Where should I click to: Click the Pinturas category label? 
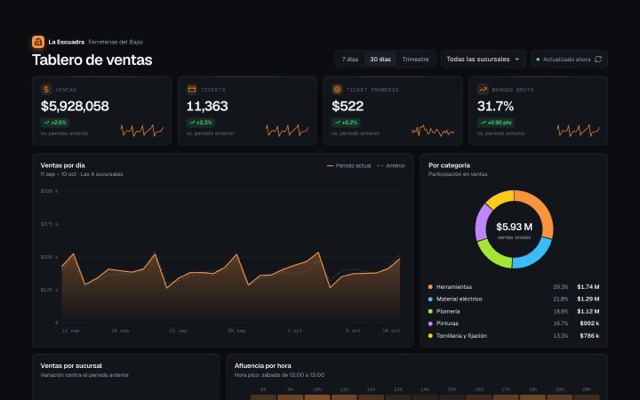(447, 323)
